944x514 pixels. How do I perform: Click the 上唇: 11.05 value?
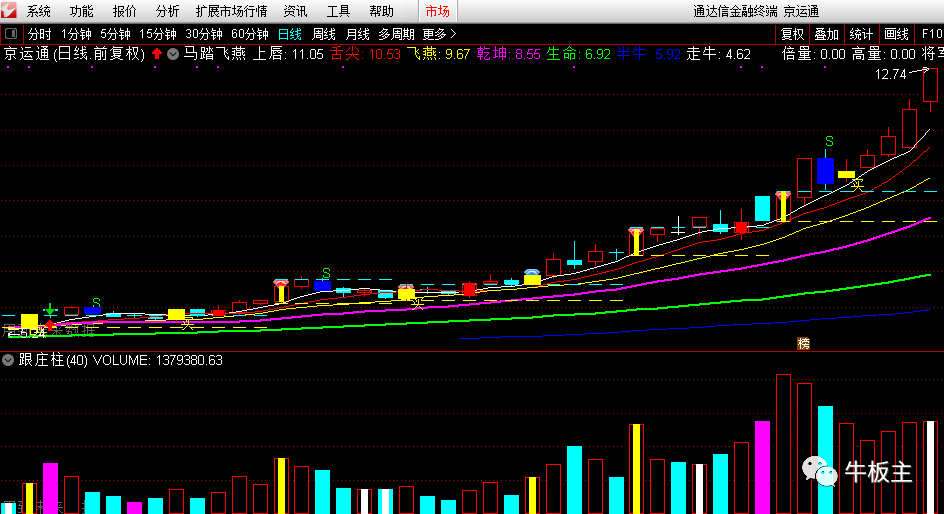[x=288, y=54]
